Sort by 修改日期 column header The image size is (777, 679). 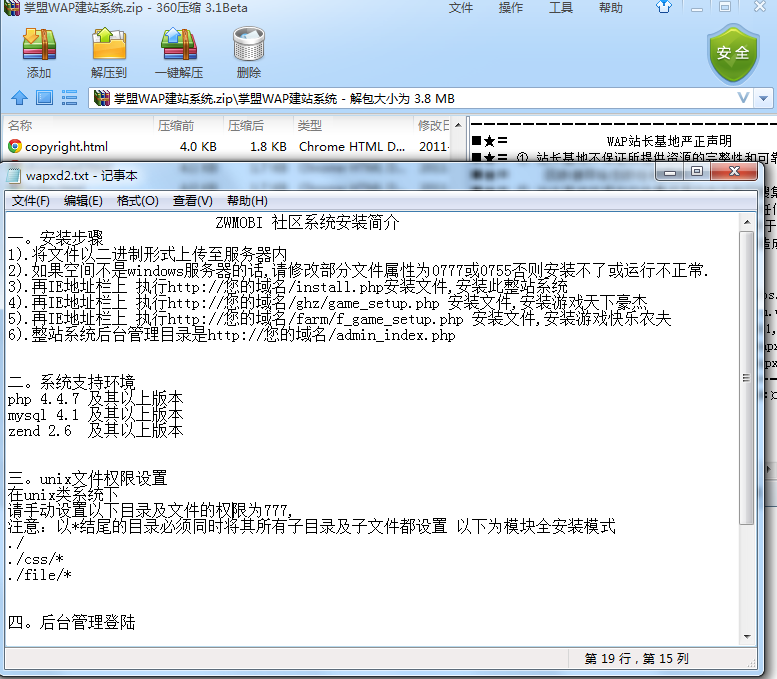click(x=433, y=125)
